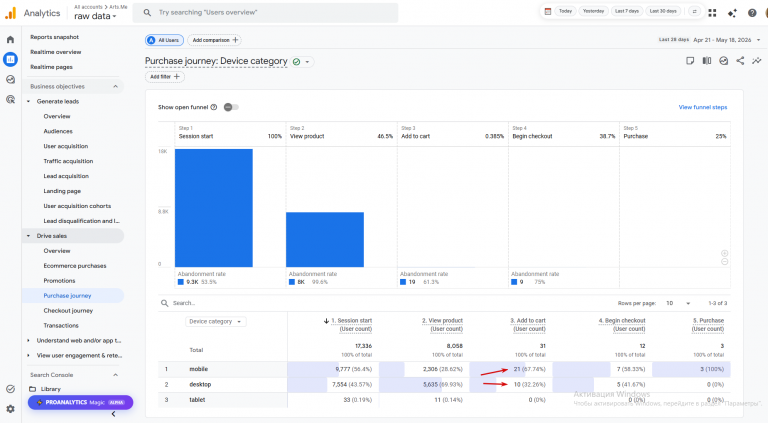This screenshot has height=423, width=768.
Task: Open the Transactions report
Action: pos(61,326)
